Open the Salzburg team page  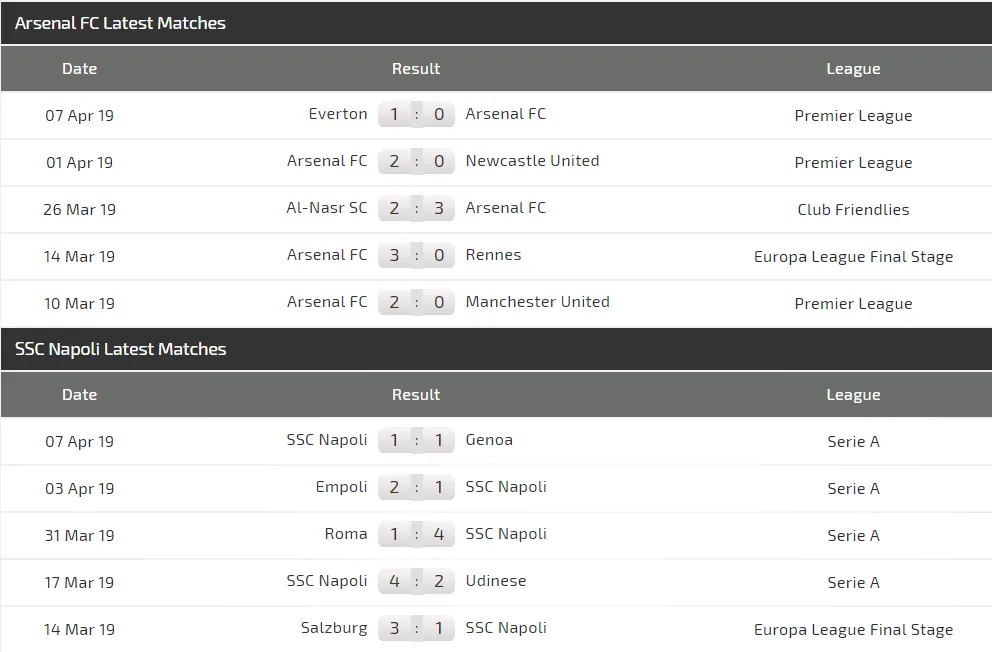335,628
